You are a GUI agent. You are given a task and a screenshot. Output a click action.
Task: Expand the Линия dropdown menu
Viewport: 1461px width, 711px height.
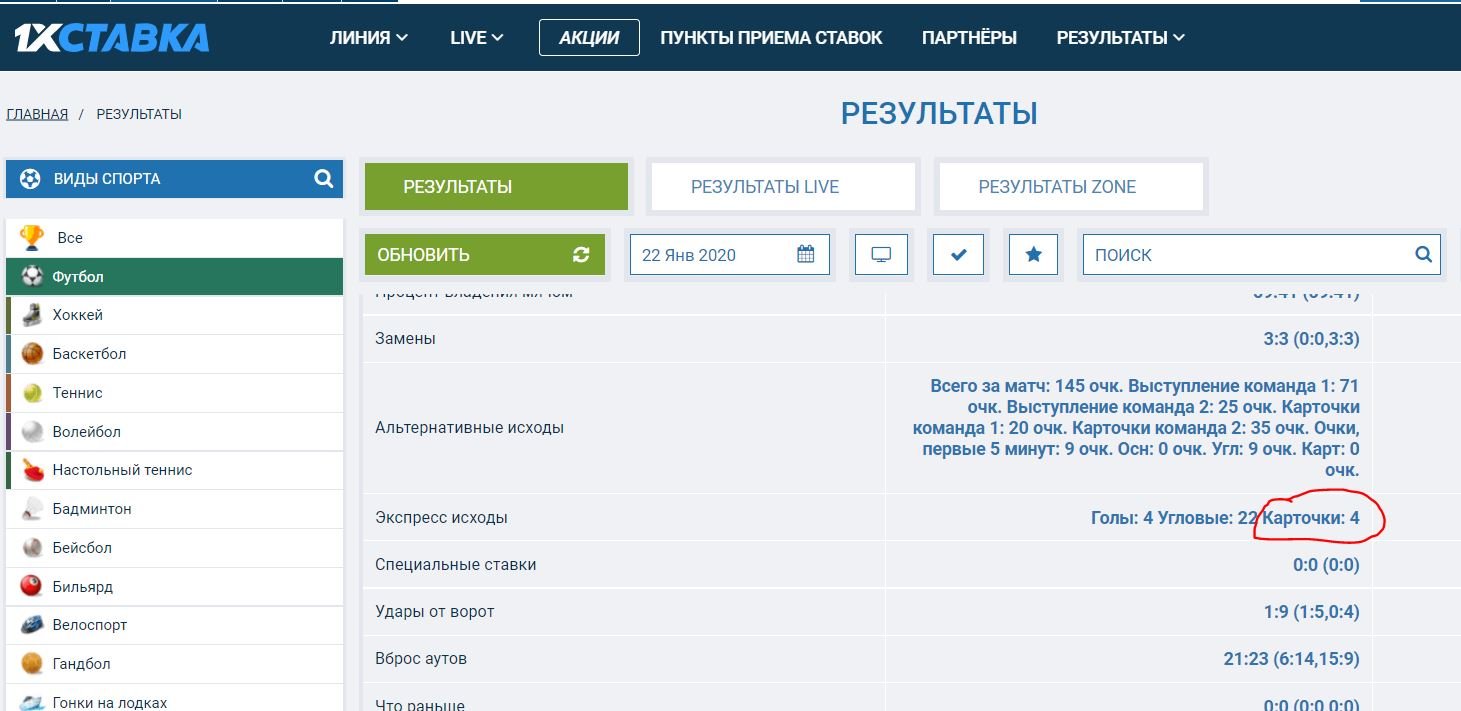[368, 38]
